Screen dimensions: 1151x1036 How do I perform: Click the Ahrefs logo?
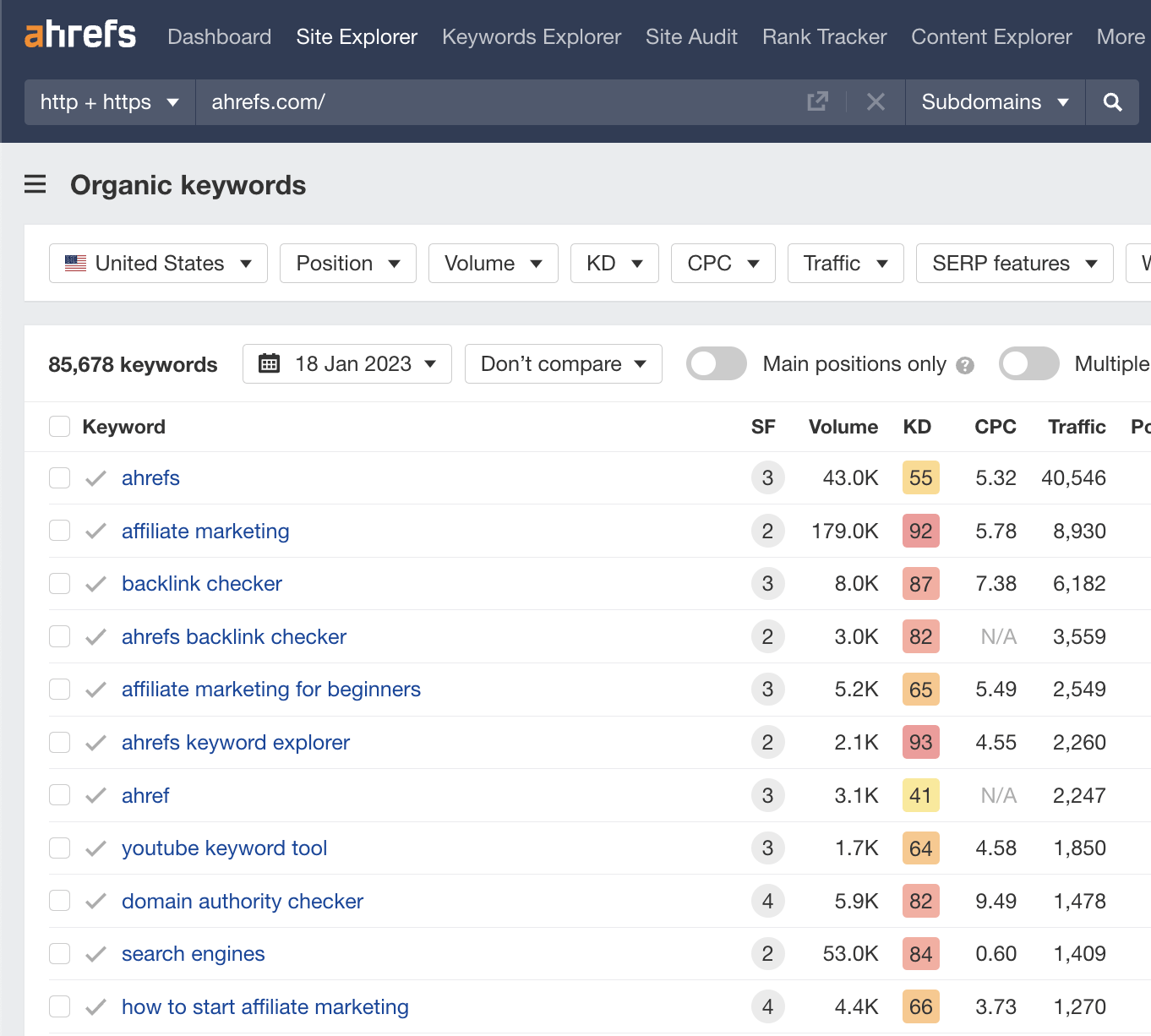point(80,35)
